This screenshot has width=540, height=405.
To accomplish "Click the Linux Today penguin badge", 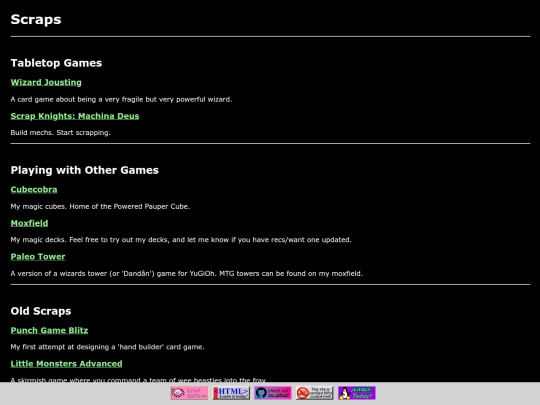I will click(356, 393).
